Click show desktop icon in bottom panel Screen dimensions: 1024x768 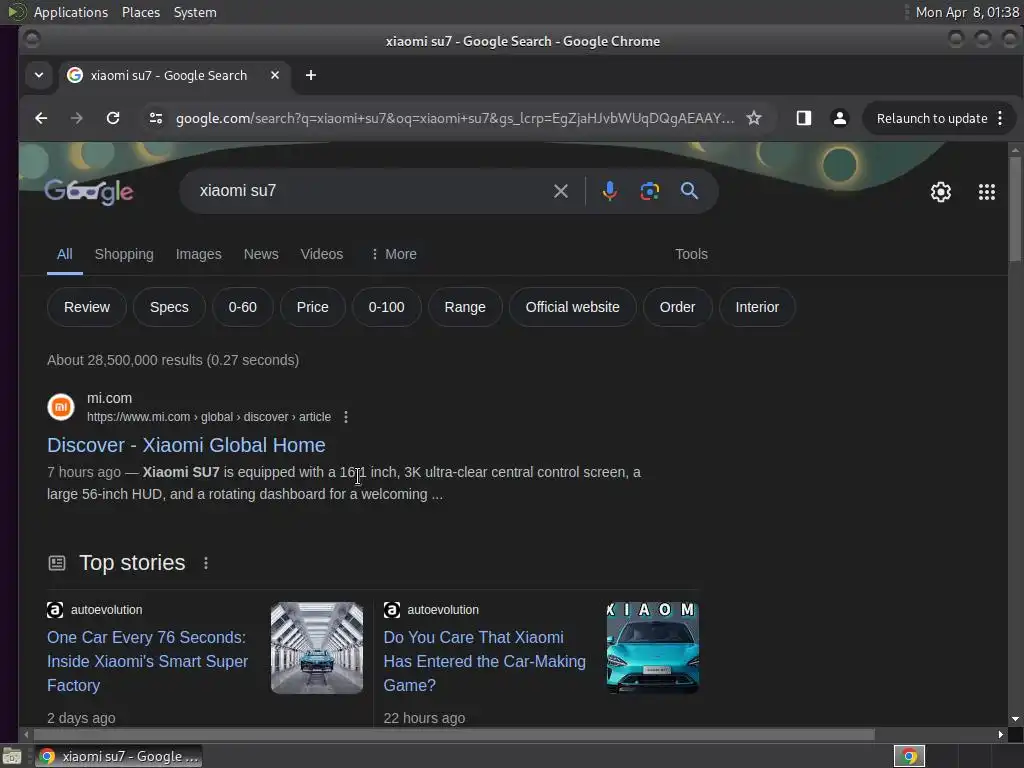[11, 756]
